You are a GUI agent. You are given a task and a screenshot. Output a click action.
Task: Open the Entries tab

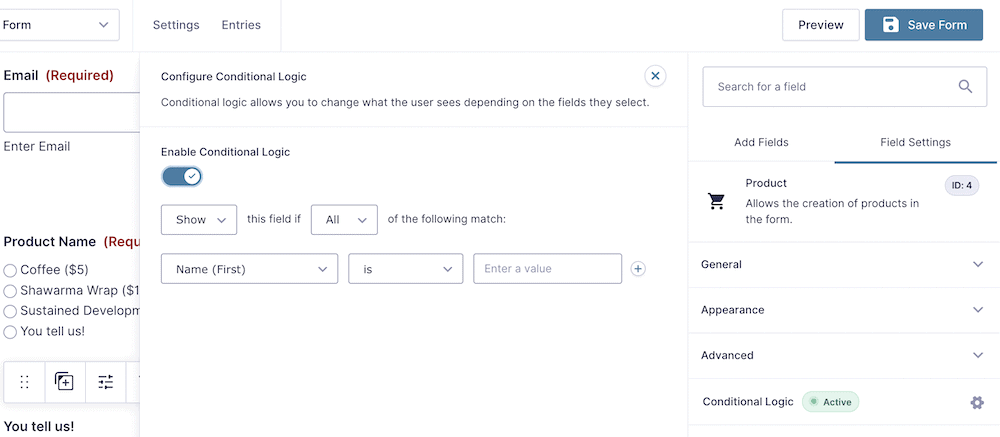click(x=241, y=25)
